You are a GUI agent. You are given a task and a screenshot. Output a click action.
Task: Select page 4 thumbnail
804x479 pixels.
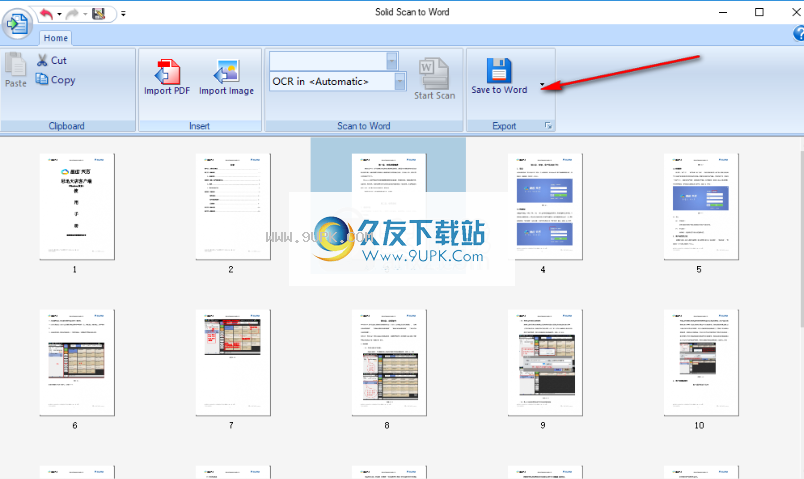[x=545, y=207]
